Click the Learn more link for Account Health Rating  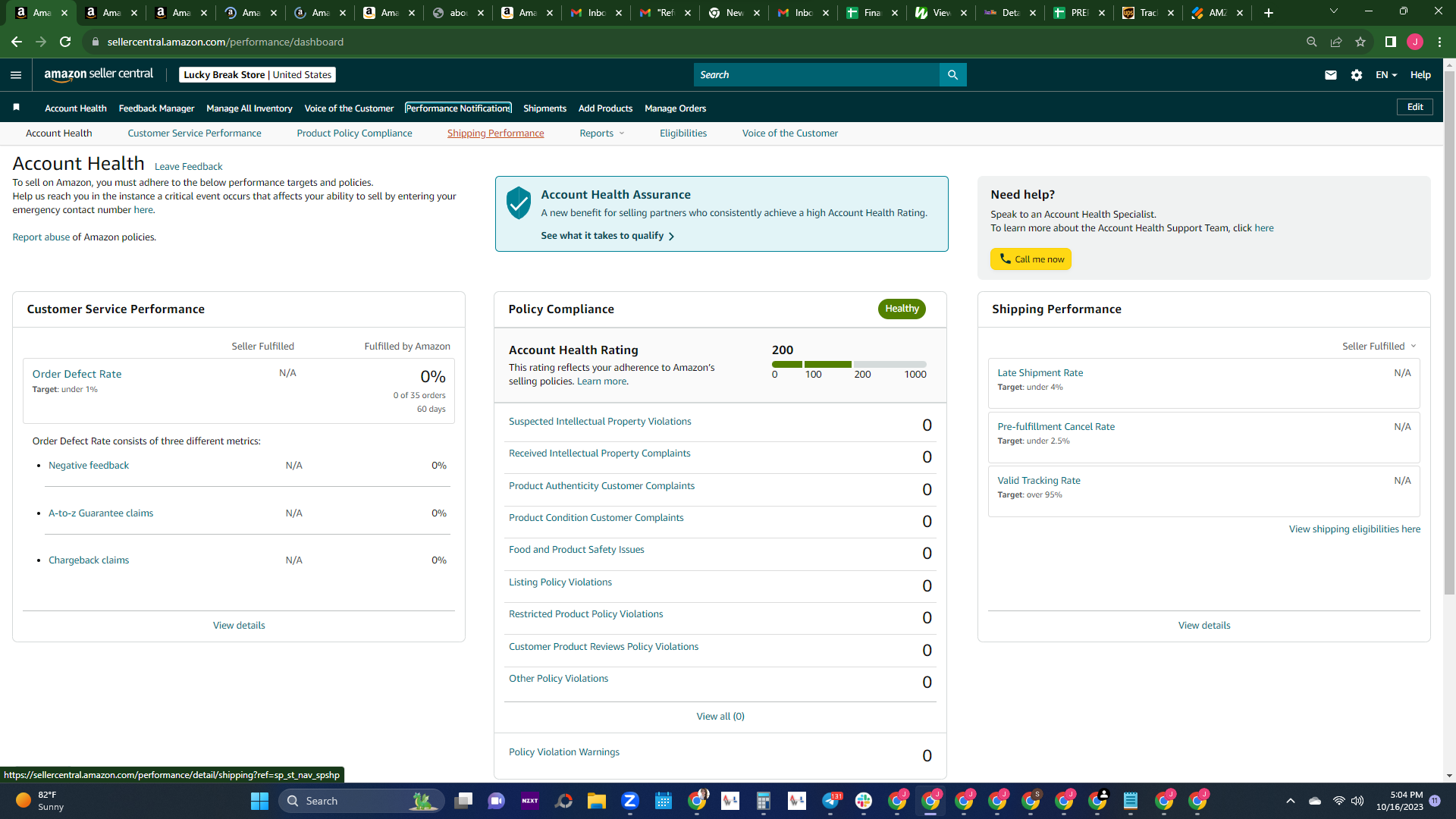(602, 381)
